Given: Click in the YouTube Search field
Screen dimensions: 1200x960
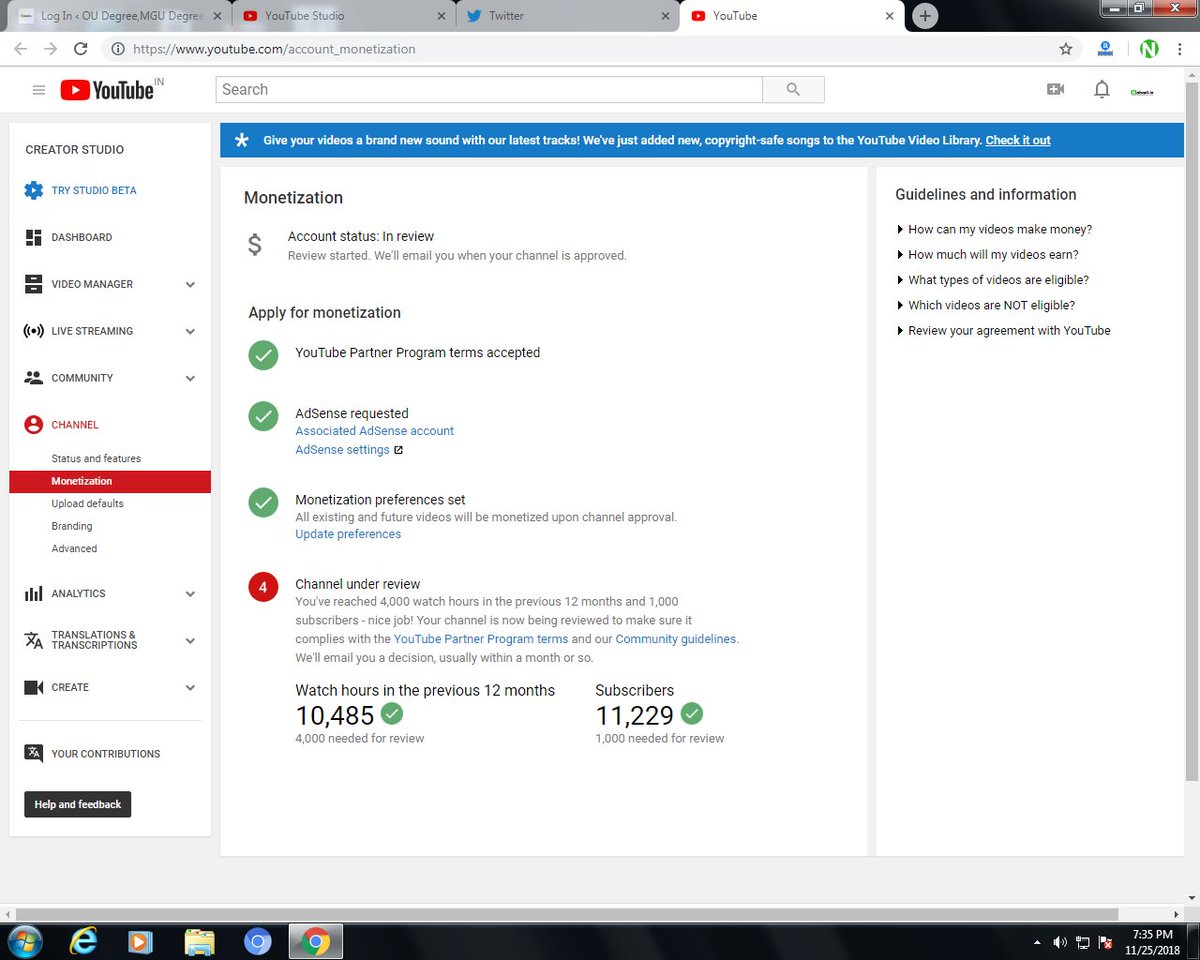Looking at the screenshot, I should coord(489,90).
